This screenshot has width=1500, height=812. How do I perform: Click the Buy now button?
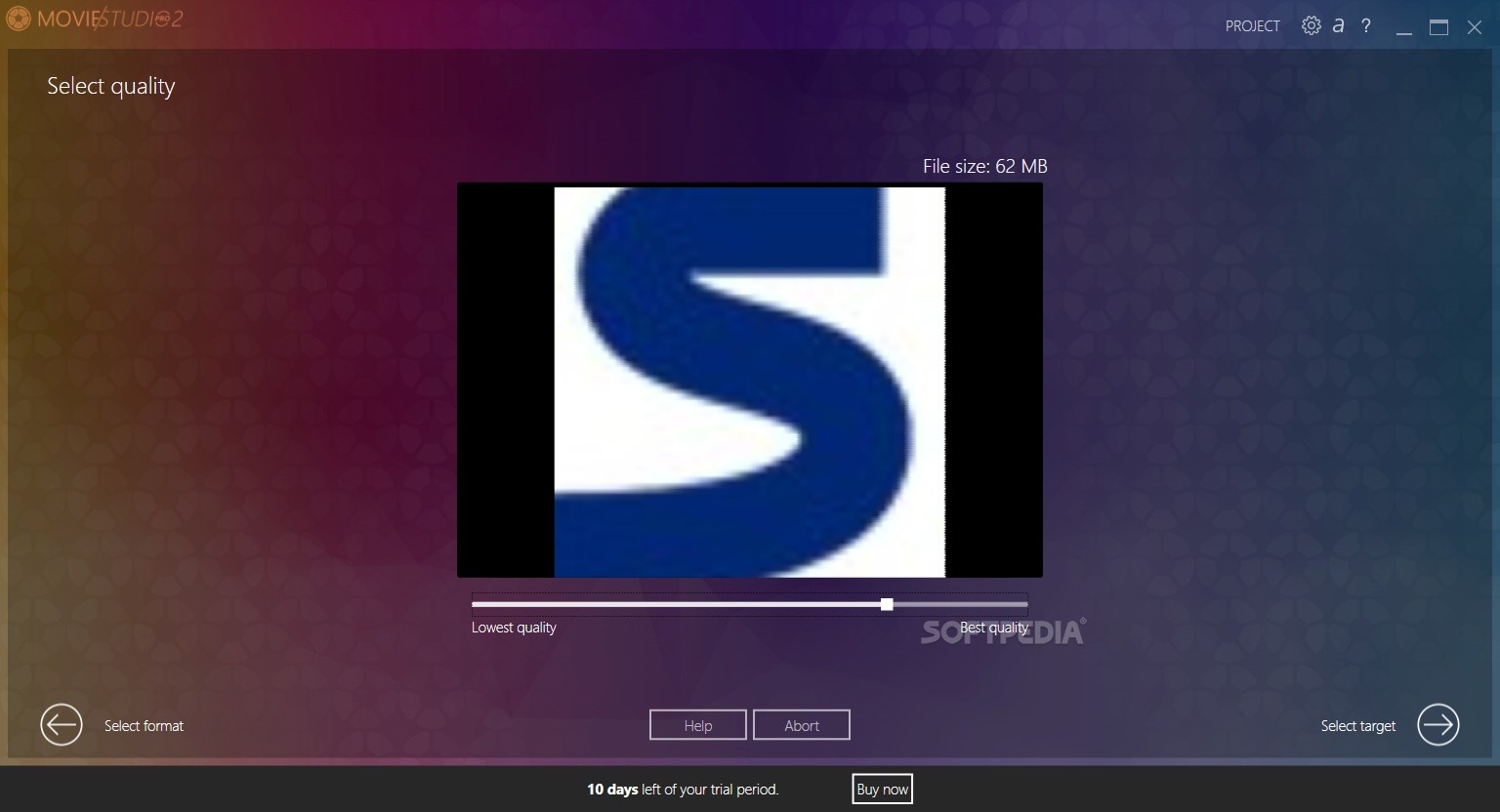882,789
